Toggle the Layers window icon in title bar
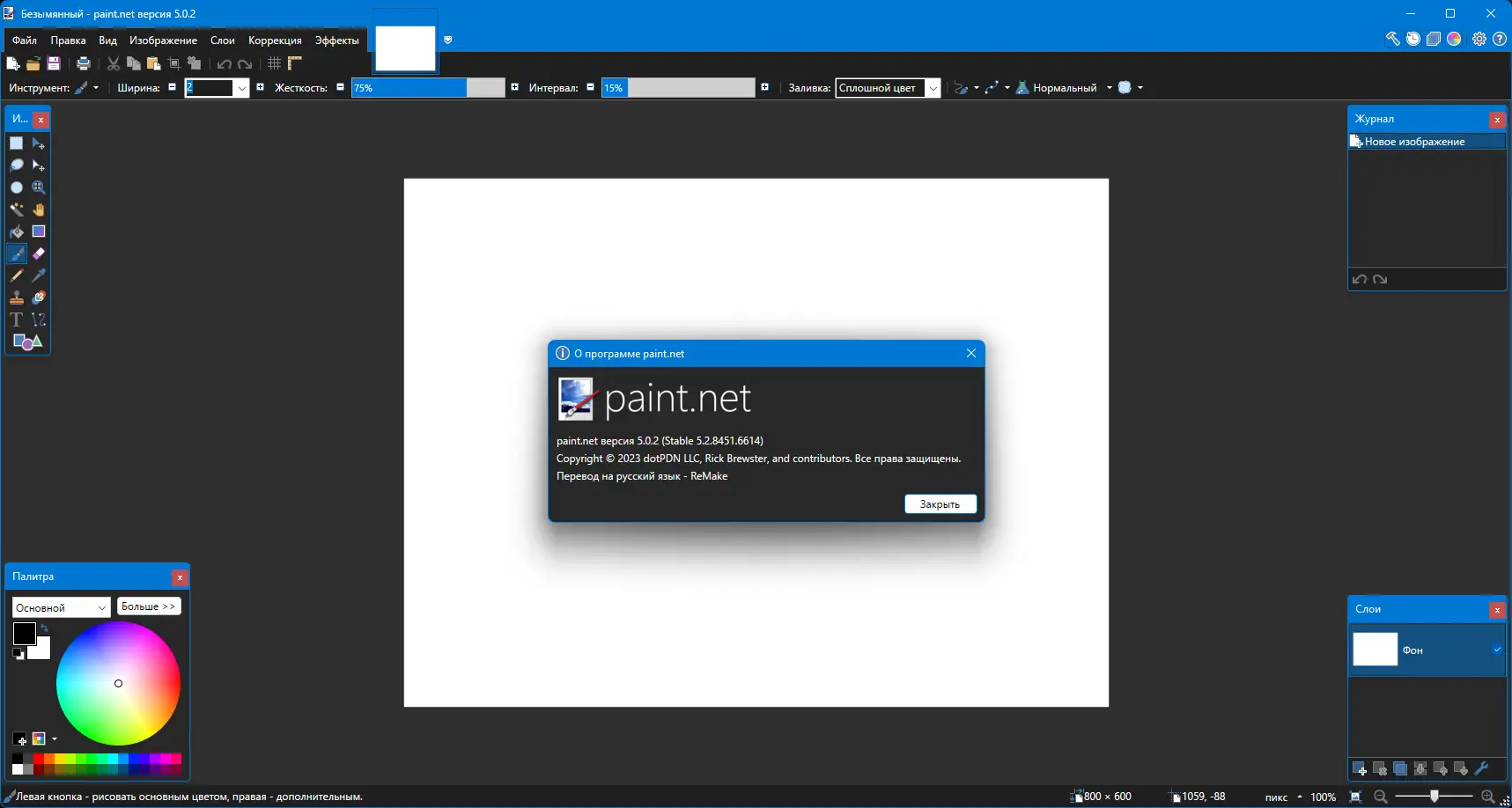The height and width of the screenshot is (808, 1512). click(x=1434, y=39)
